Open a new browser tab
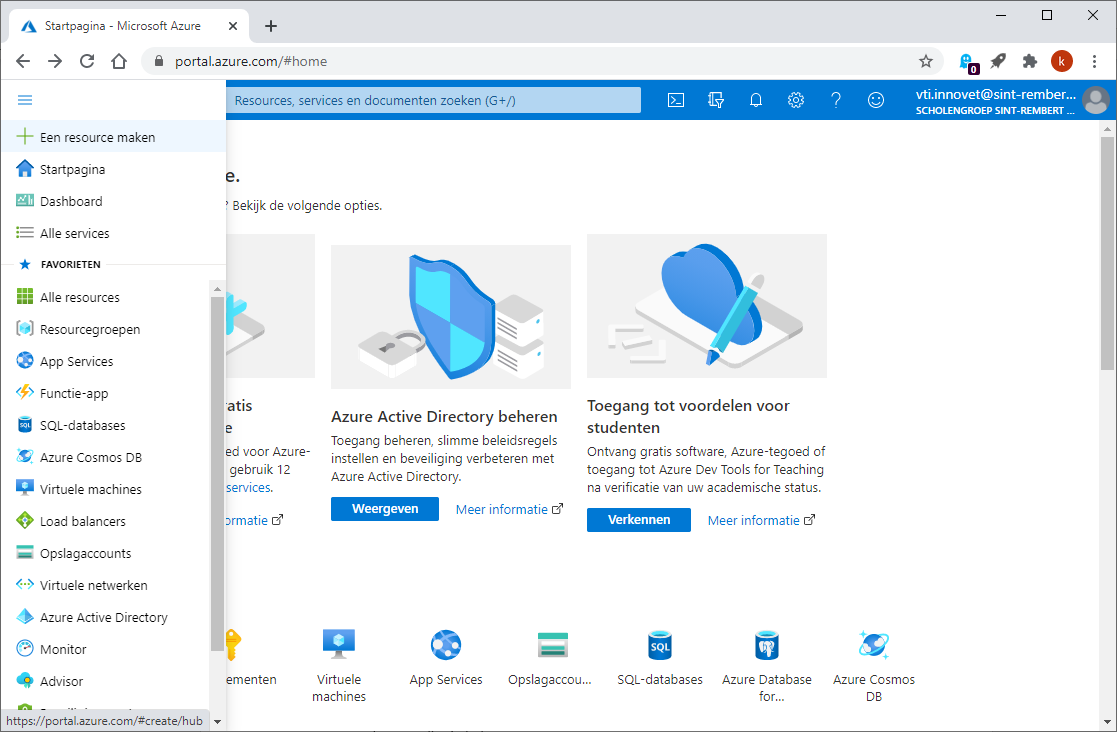This screenshot has width=1117, height=732. pyautogui.click(x=271, y=26)
